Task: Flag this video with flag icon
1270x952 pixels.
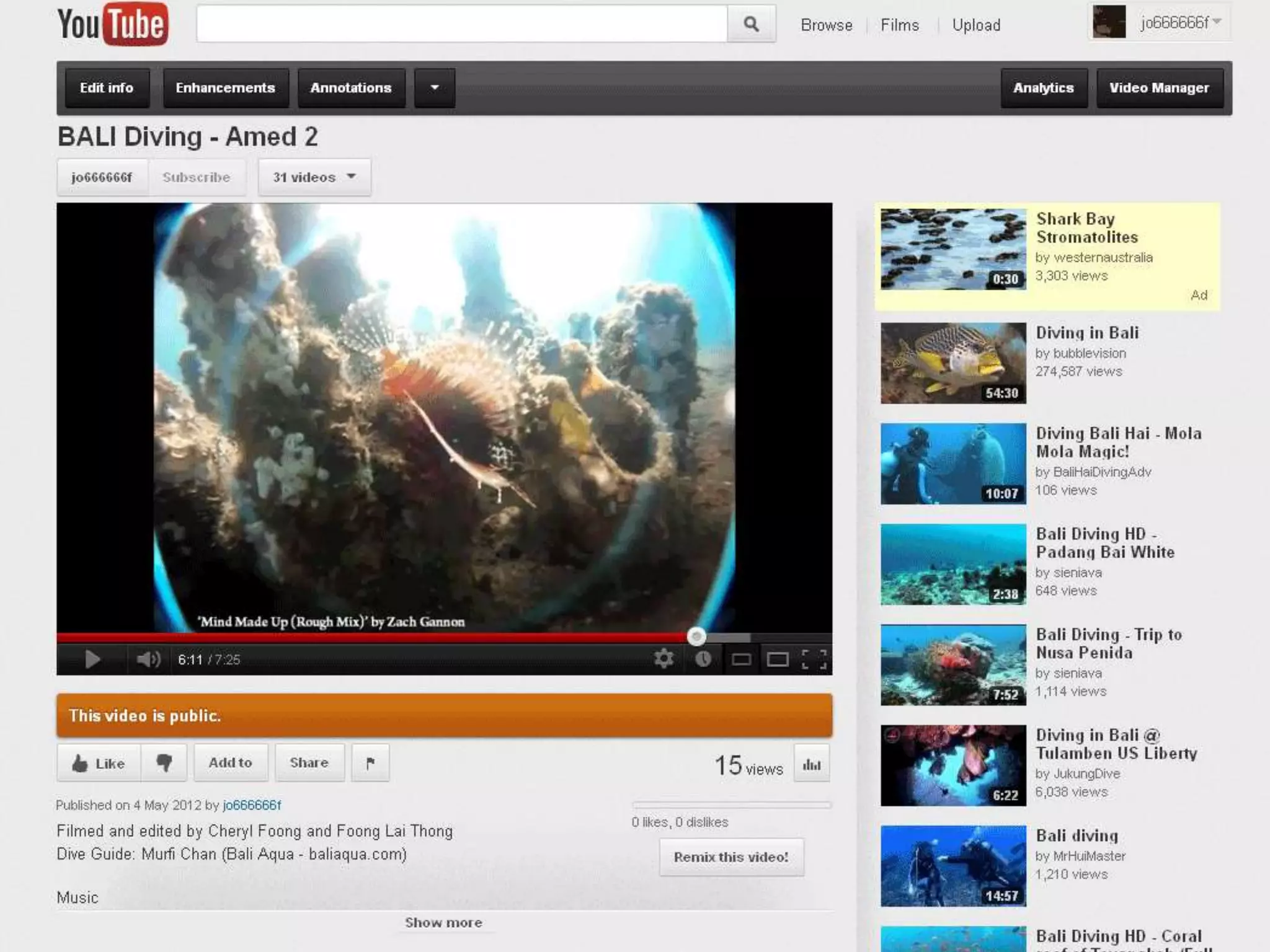Action: pyautogui.click(x=370, y=763)
